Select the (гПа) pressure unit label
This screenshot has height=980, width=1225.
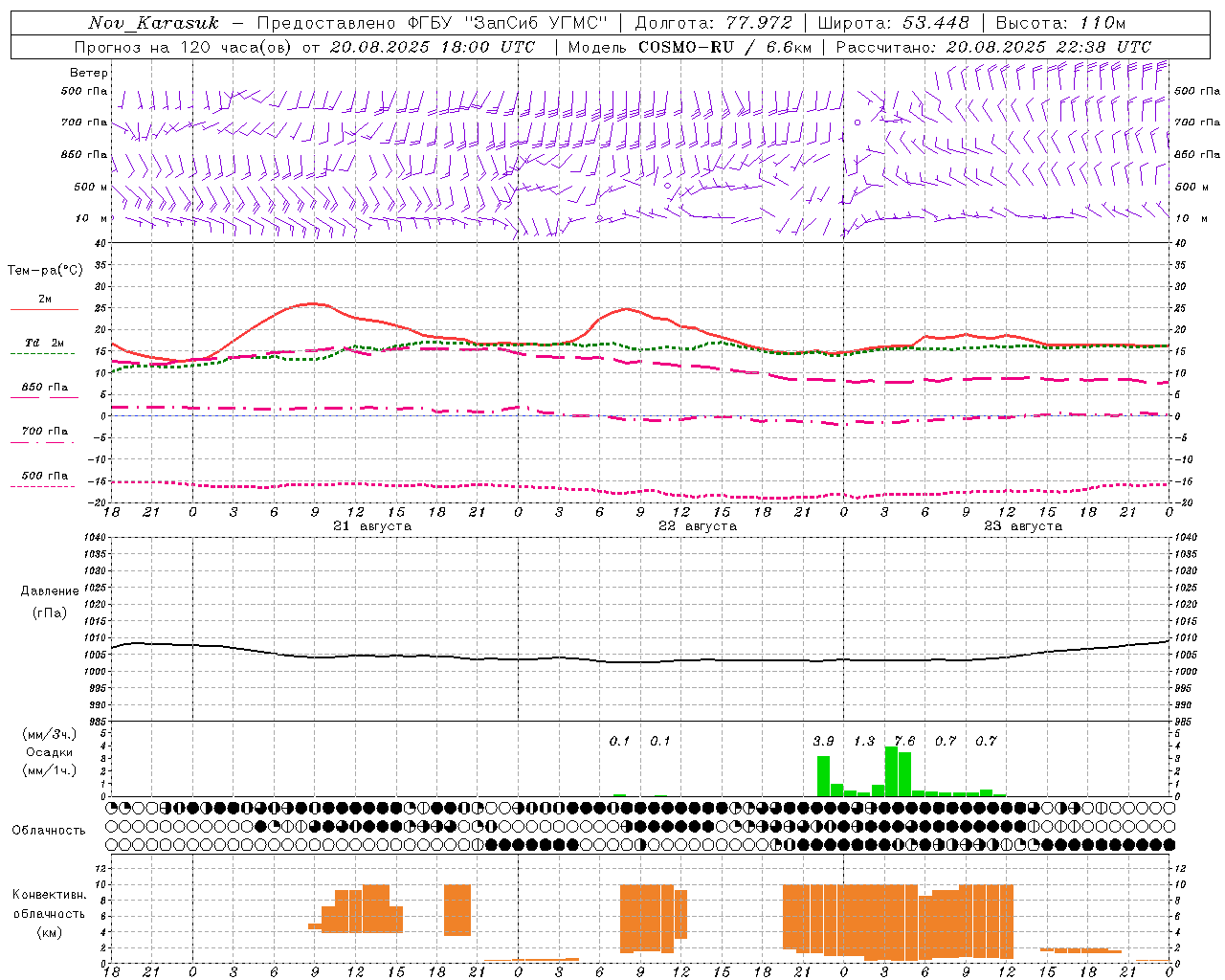pyautogui.click(x=48, y=613)
